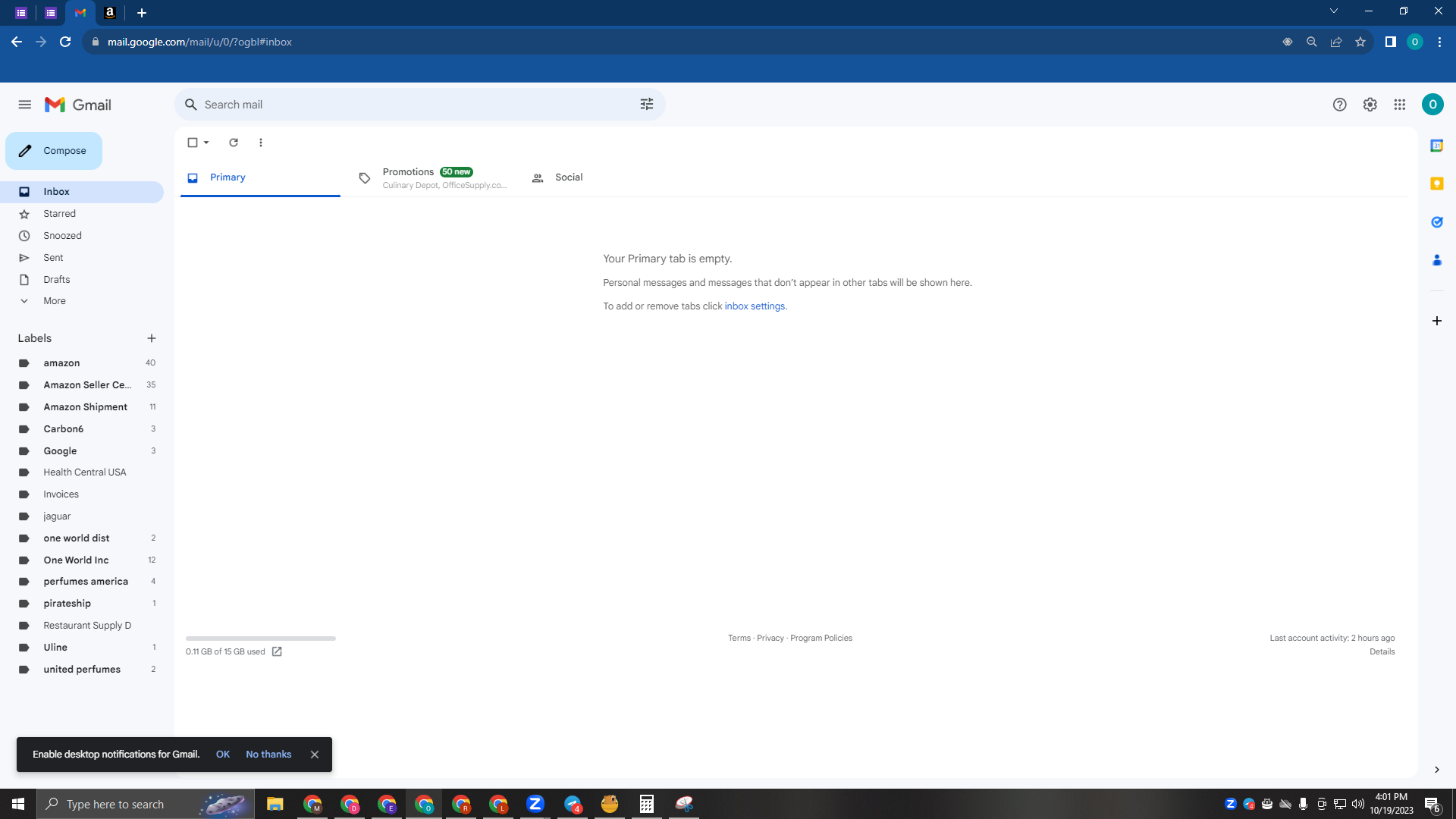The image size is (1456, 819).
Task: Open inbox settings link
Action: tap(755, 306)
